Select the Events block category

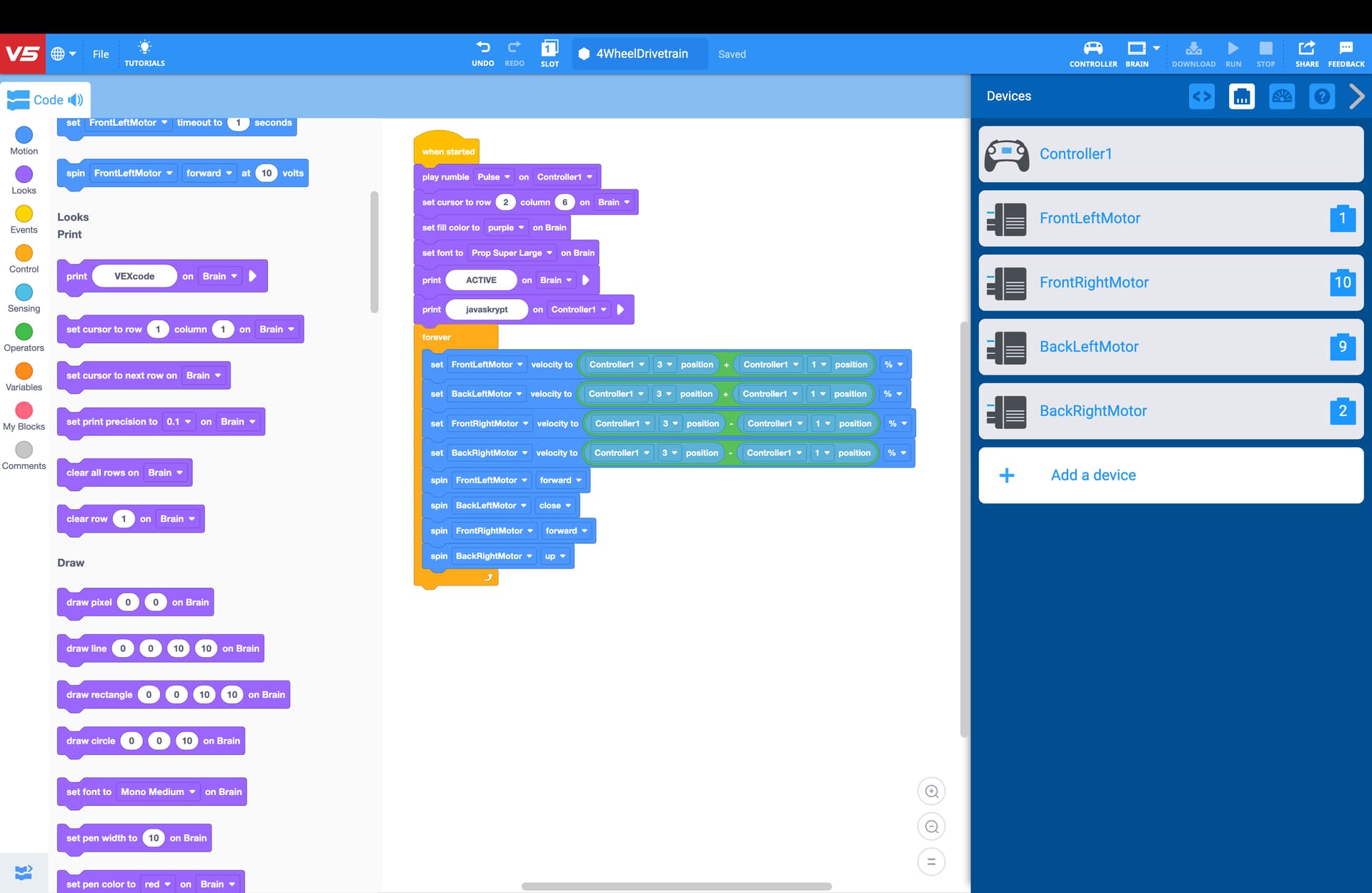tap(24, 219)
